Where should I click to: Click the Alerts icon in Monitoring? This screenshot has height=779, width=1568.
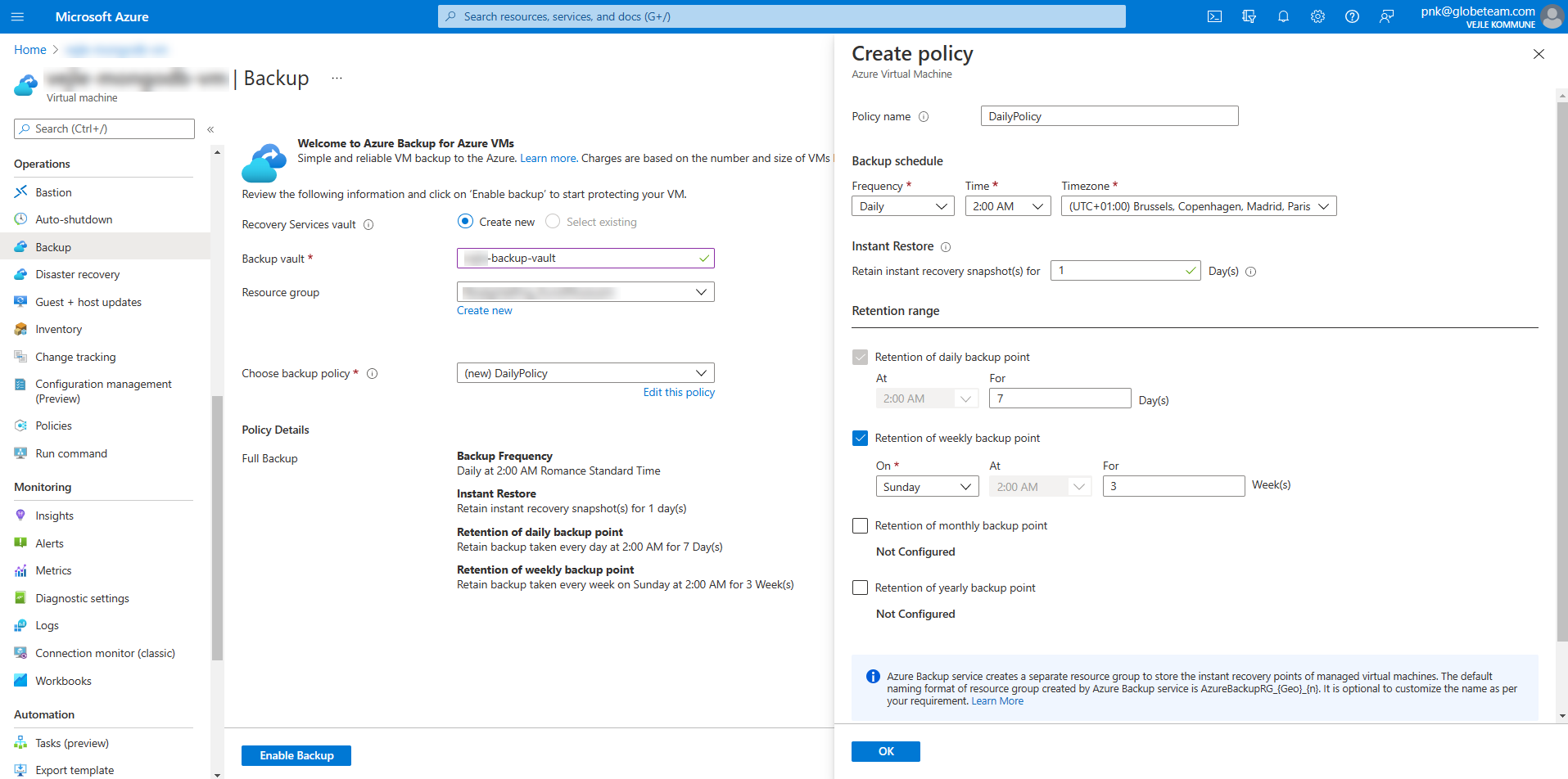click(x=20, y=543)
